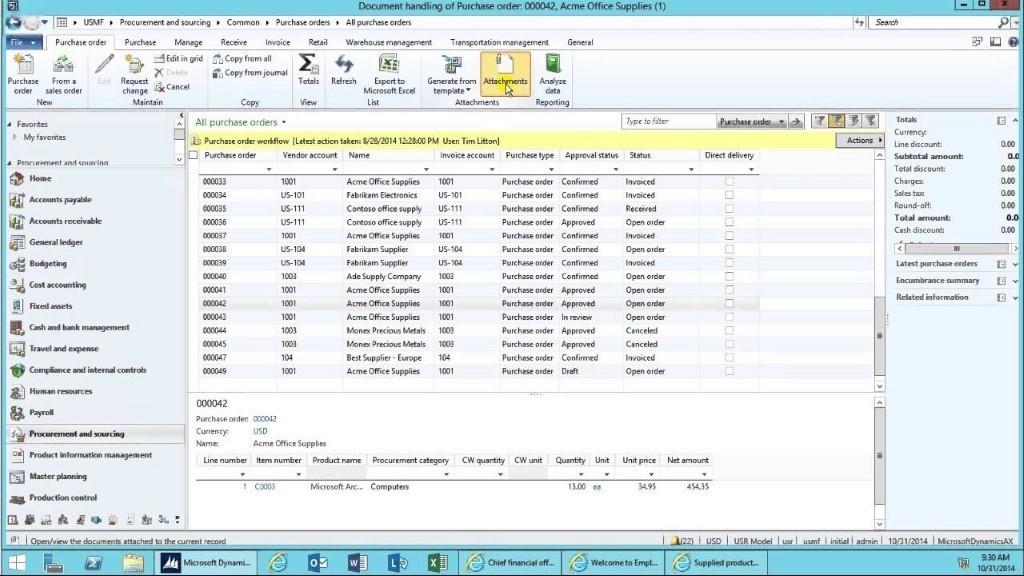
Task: Show Totals in the View group
Action: point(308,70)
